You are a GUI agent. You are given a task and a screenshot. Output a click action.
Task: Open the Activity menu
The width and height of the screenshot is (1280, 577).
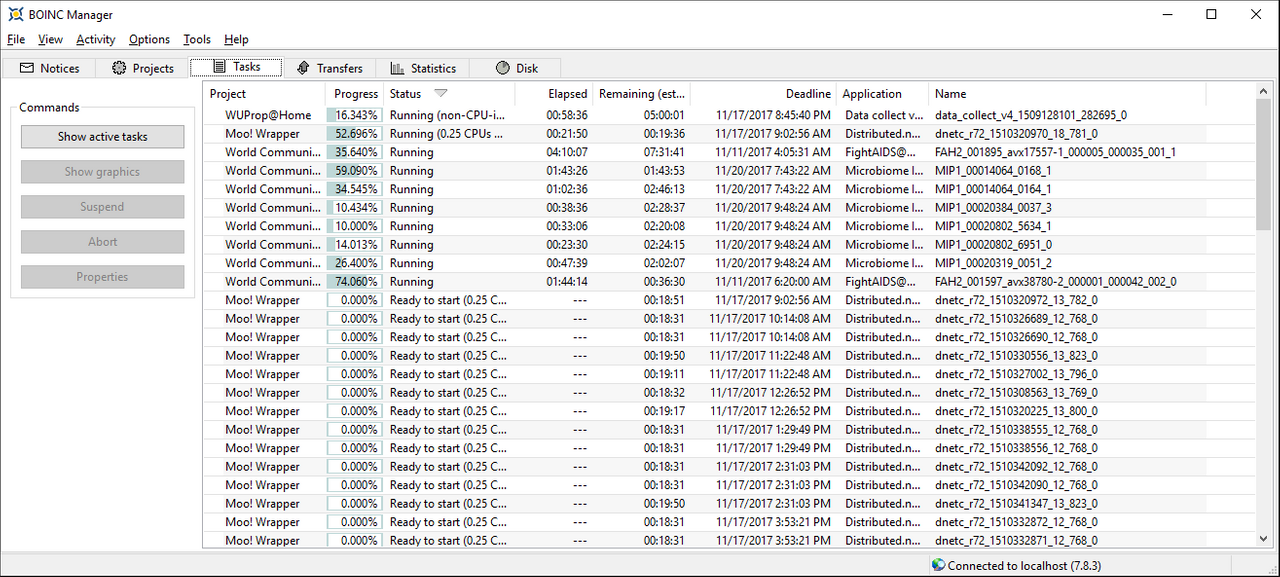coord(96,39)
